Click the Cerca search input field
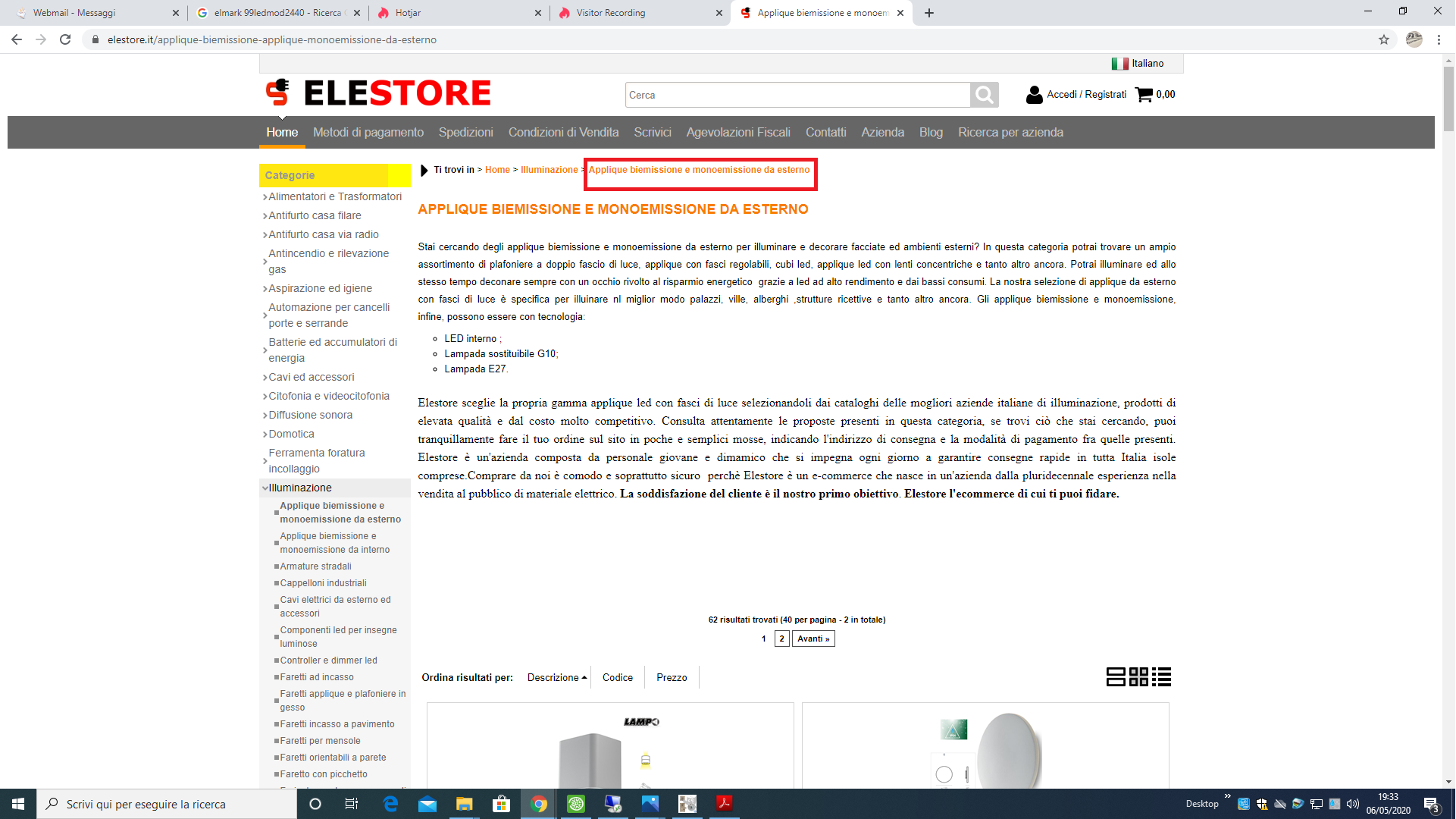 (x=797, y=95)
